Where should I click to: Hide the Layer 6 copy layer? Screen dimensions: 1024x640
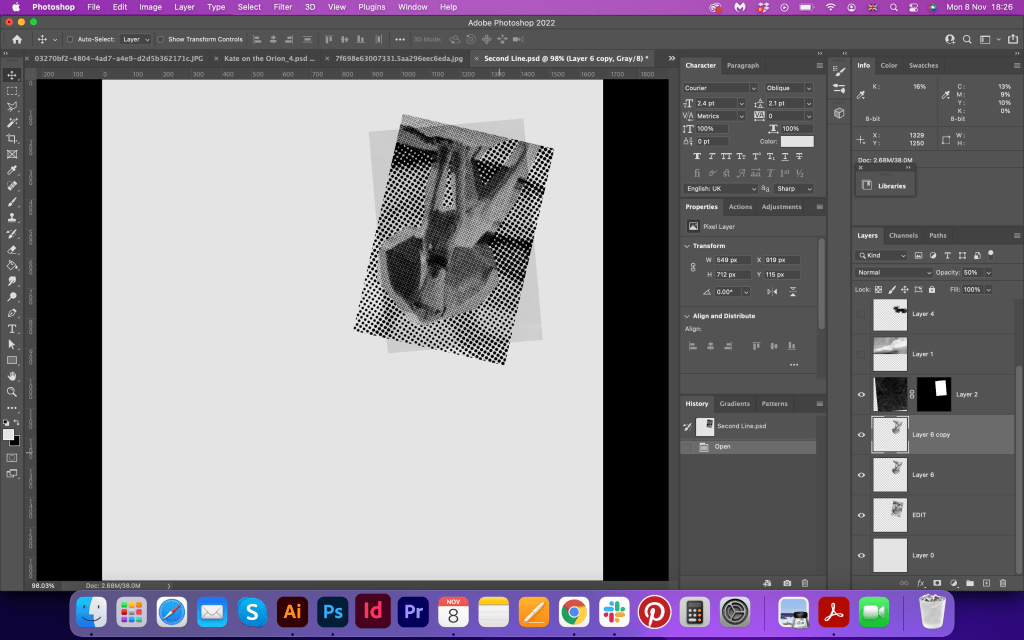(x=861, y=435)
